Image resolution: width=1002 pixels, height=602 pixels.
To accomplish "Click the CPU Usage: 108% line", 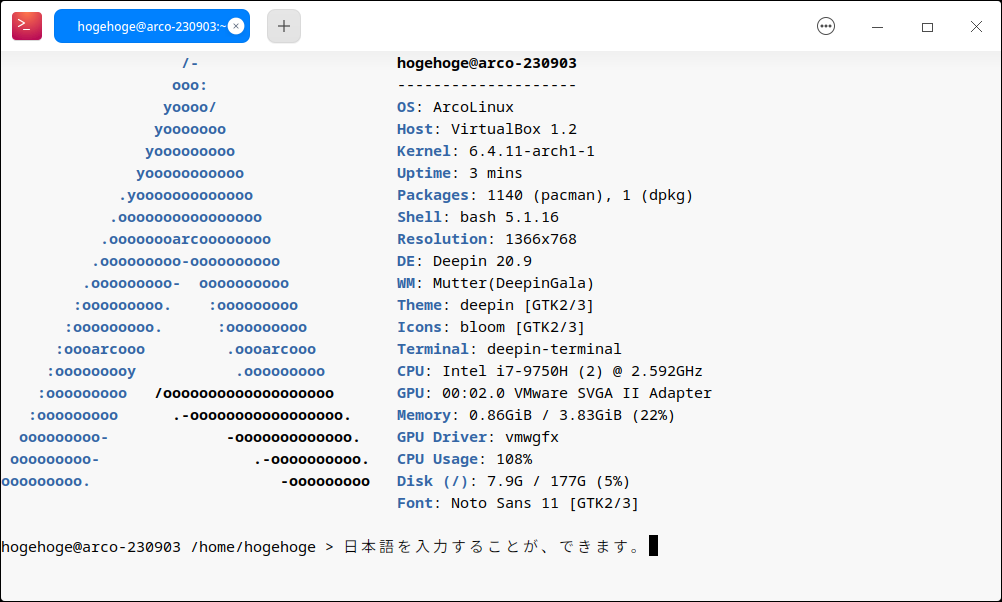I will (465, 459).
